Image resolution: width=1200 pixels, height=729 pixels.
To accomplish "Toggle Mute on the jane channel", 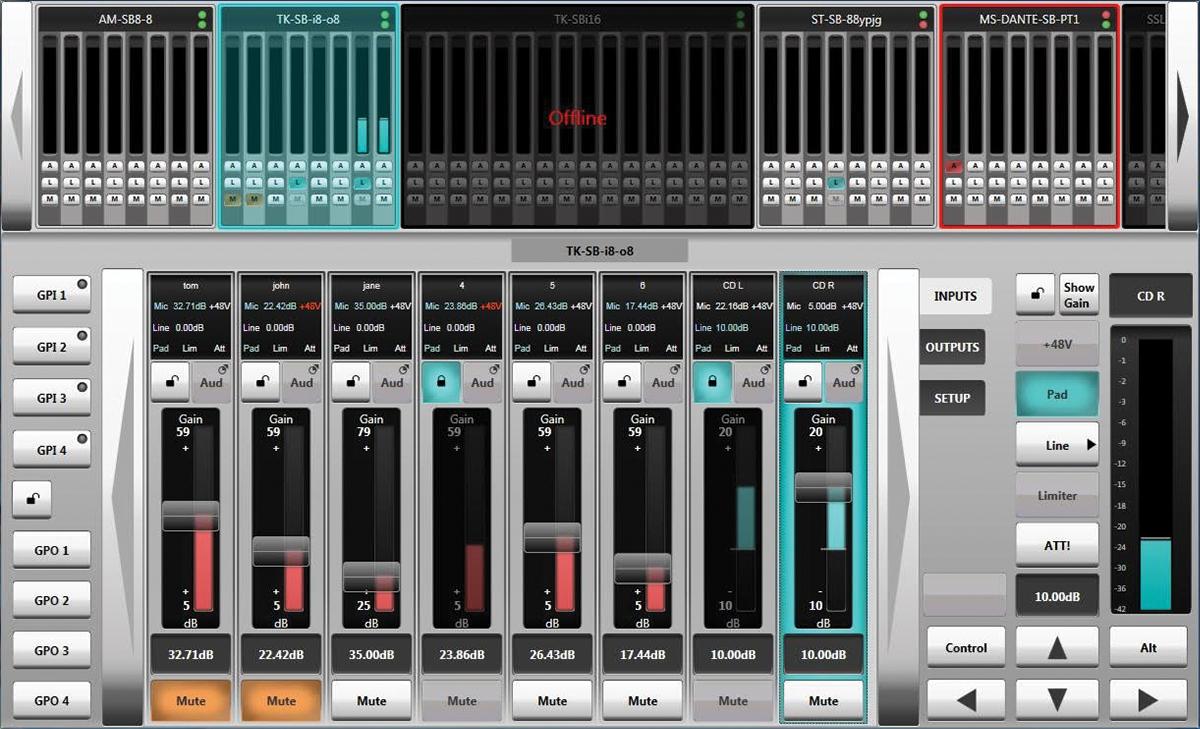I will click(x=371, y=700).
